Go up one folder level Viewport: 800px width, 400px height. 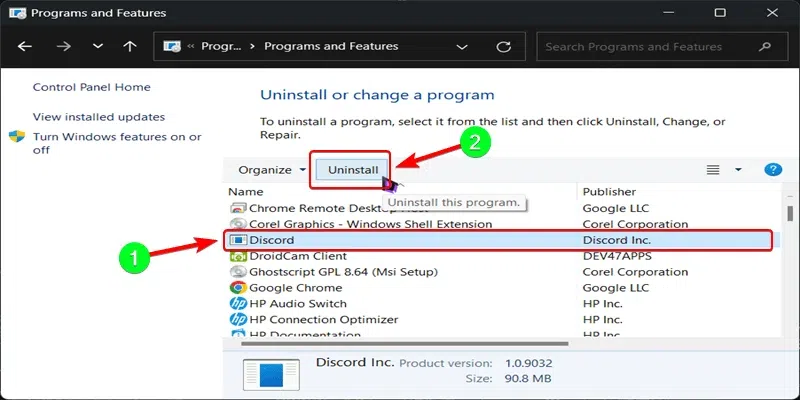tap(129, 47)
